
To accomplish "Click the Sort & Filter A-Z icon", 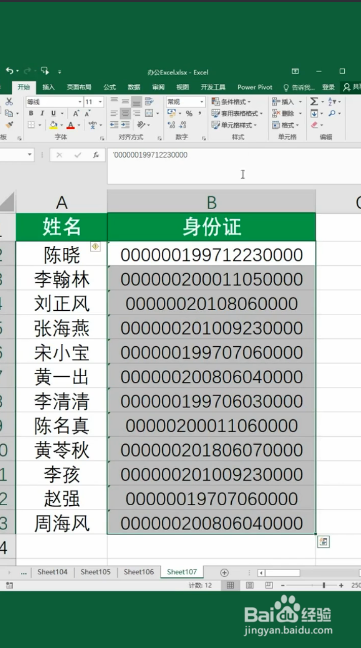I will point(332,101).
